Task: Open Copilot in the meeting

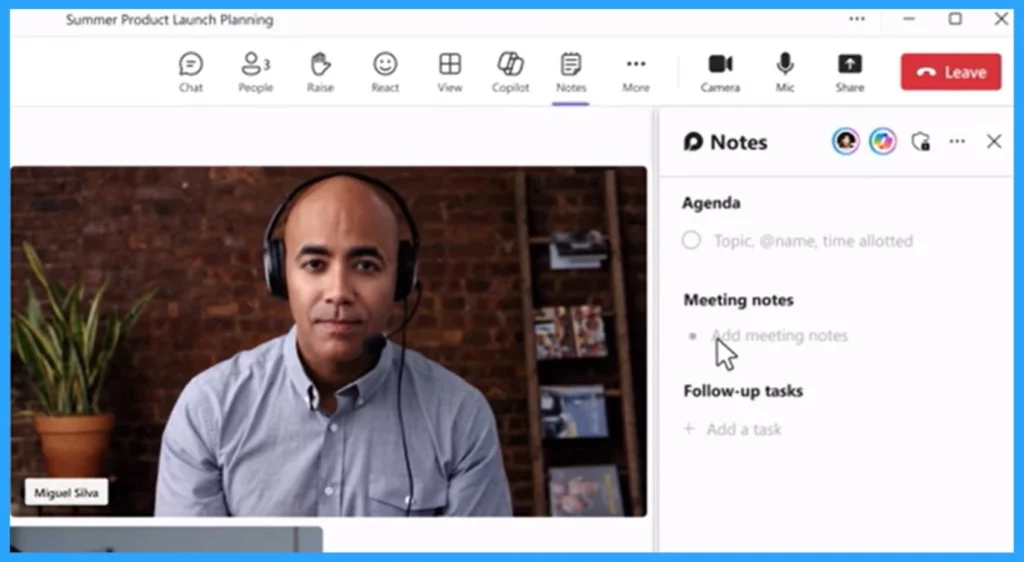Action: [x=510, y=72]
